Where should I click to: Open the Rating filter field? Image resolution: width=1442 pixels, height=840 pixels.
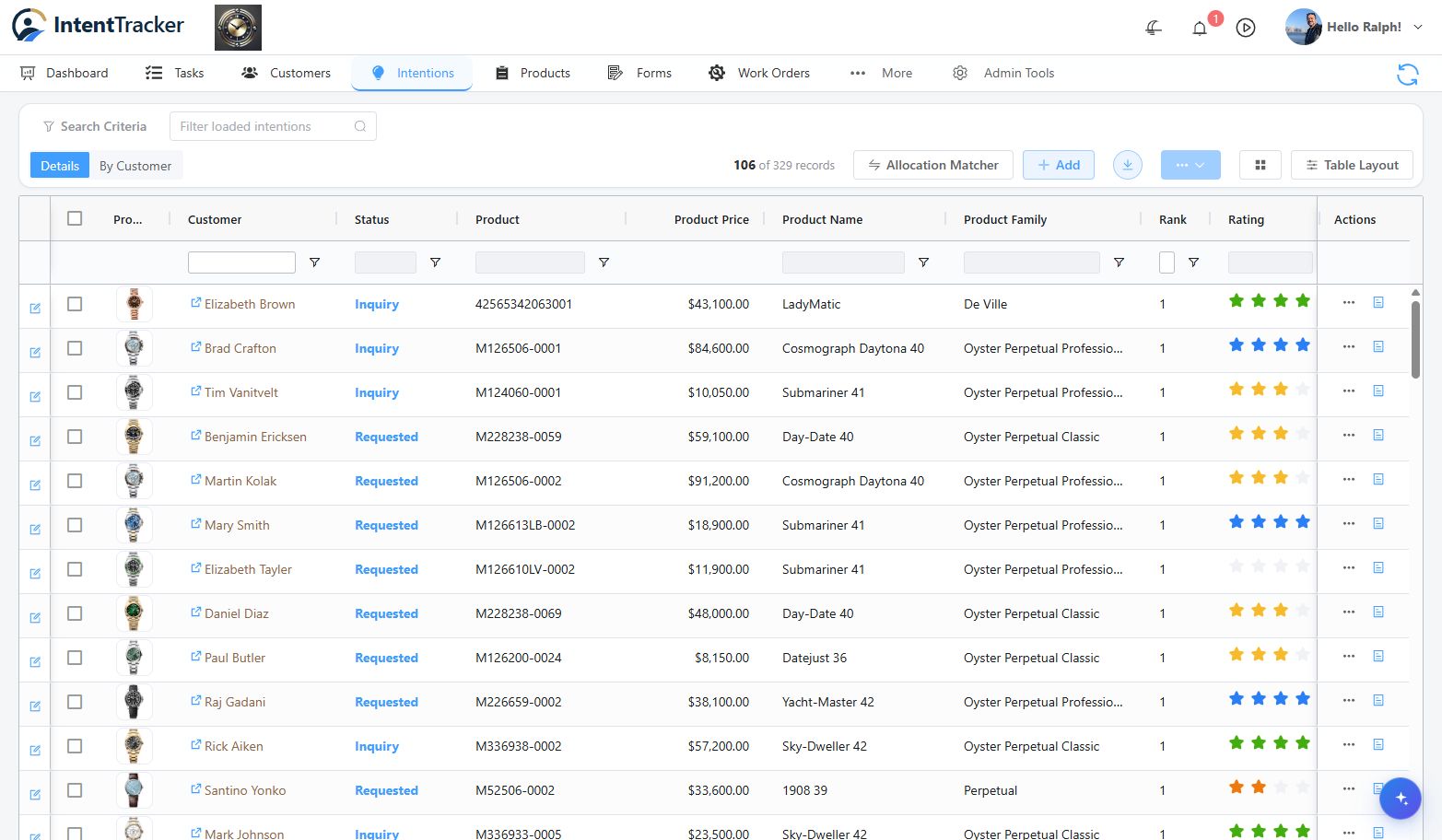pos(1270,262)
